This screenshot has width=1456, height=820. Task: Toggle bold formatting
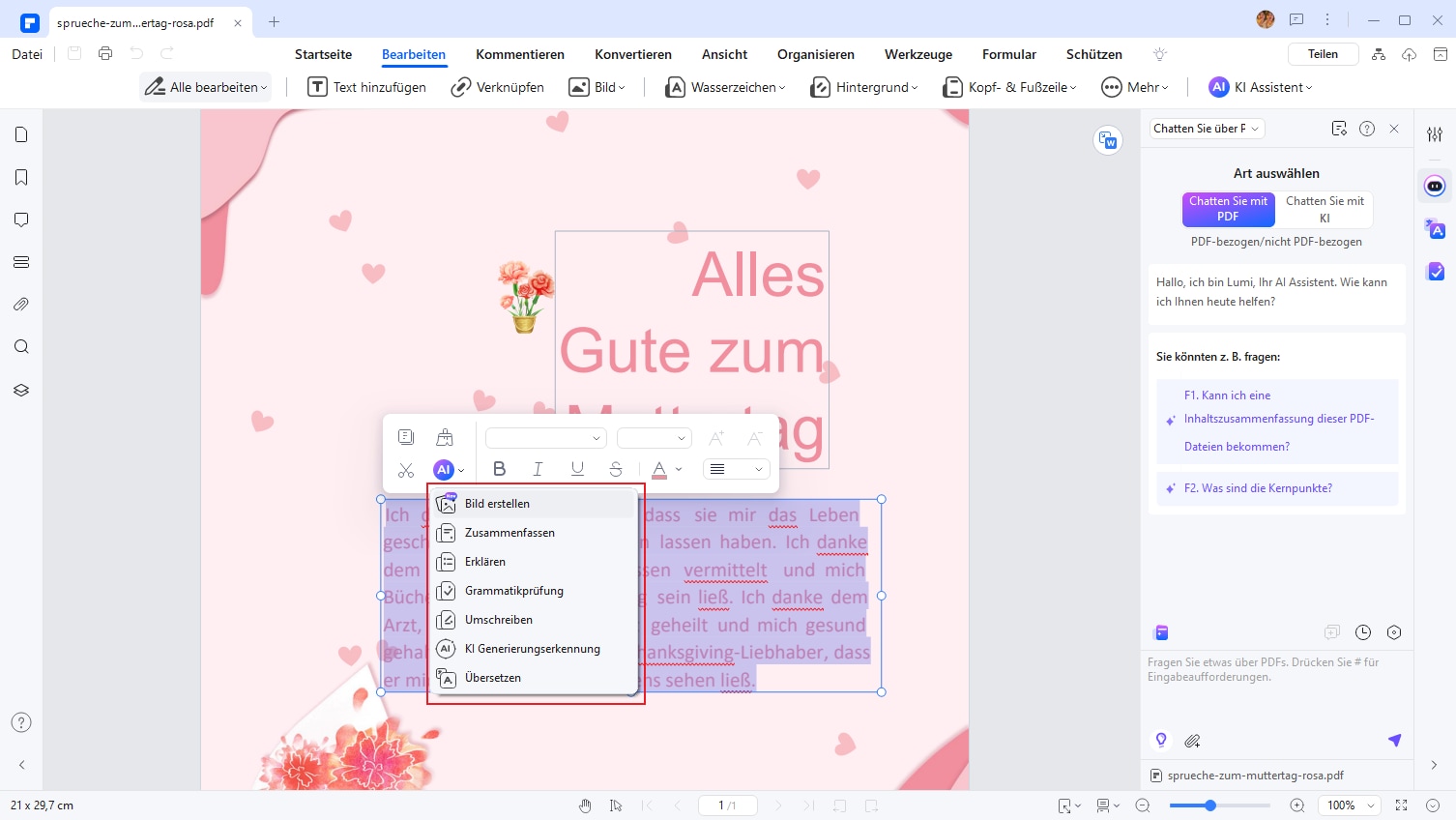tap(500, 469)
